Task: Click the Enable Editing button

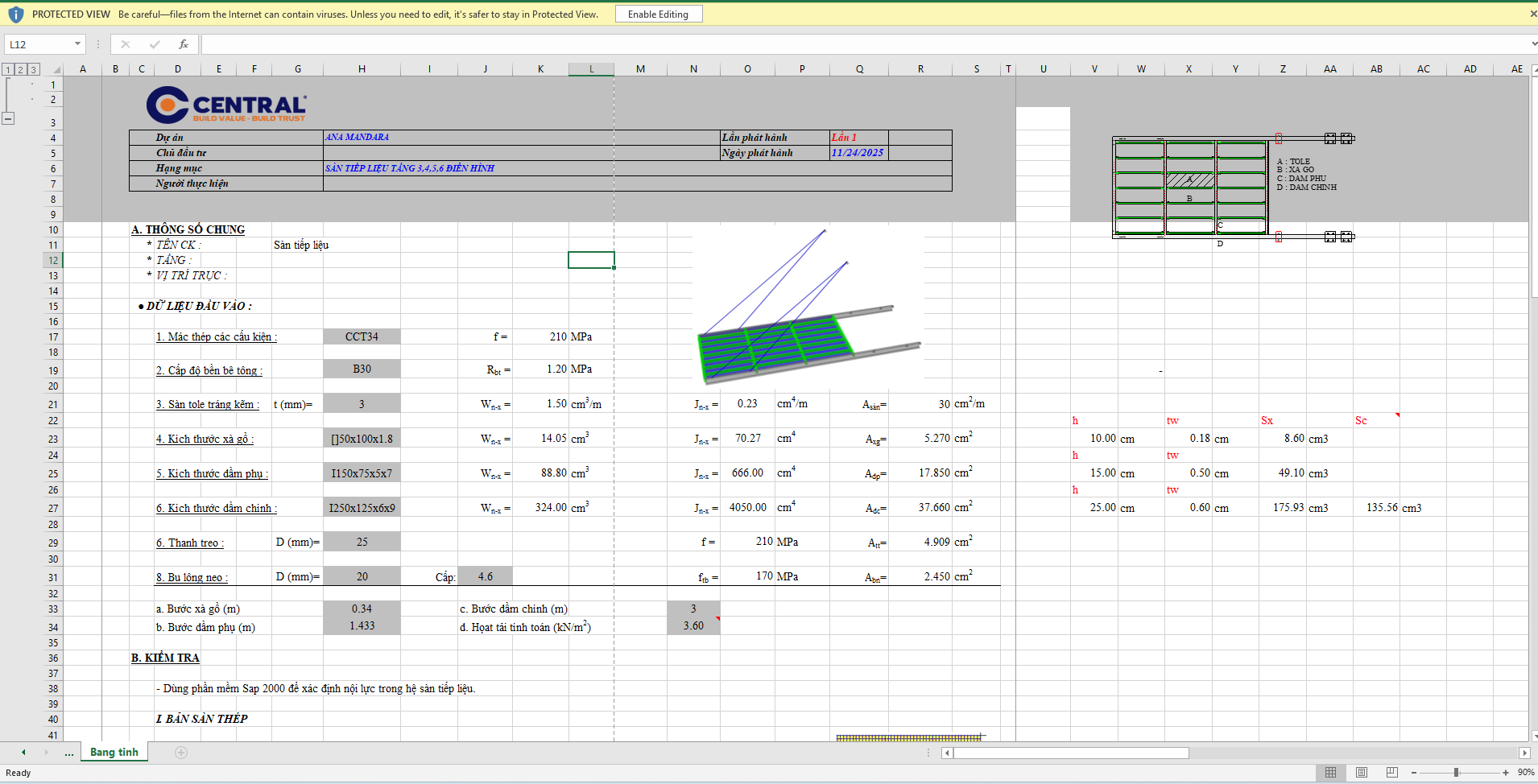Action: pyautogui.click(x=658, y=14)
